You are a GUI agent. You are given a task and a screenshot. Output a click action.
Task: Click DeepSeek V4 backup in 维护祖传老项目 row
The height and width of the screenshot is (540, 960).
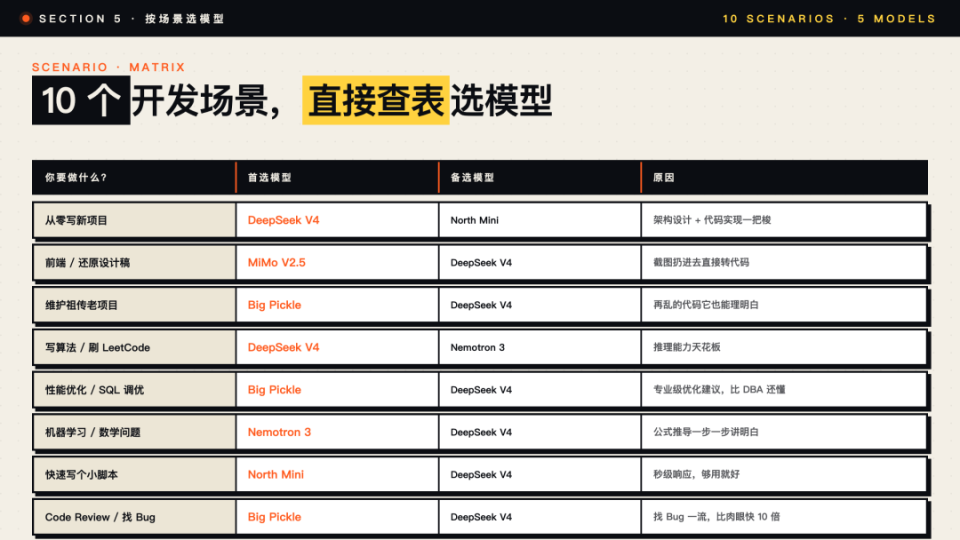pyautogui.click(x=481, y=305)
